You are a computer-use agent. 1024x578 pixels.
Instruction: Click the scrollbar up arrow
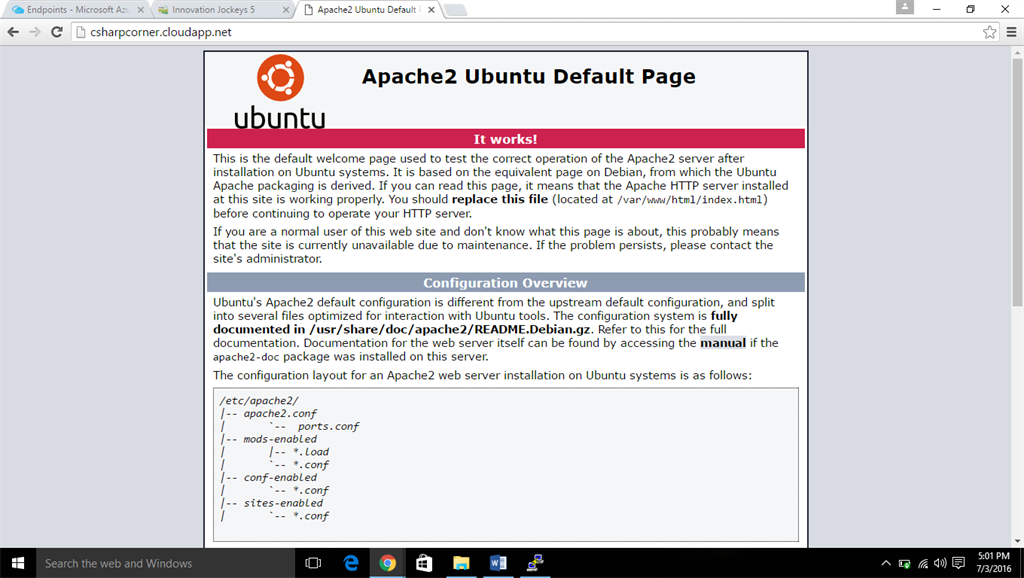[x=1017, y=52]
